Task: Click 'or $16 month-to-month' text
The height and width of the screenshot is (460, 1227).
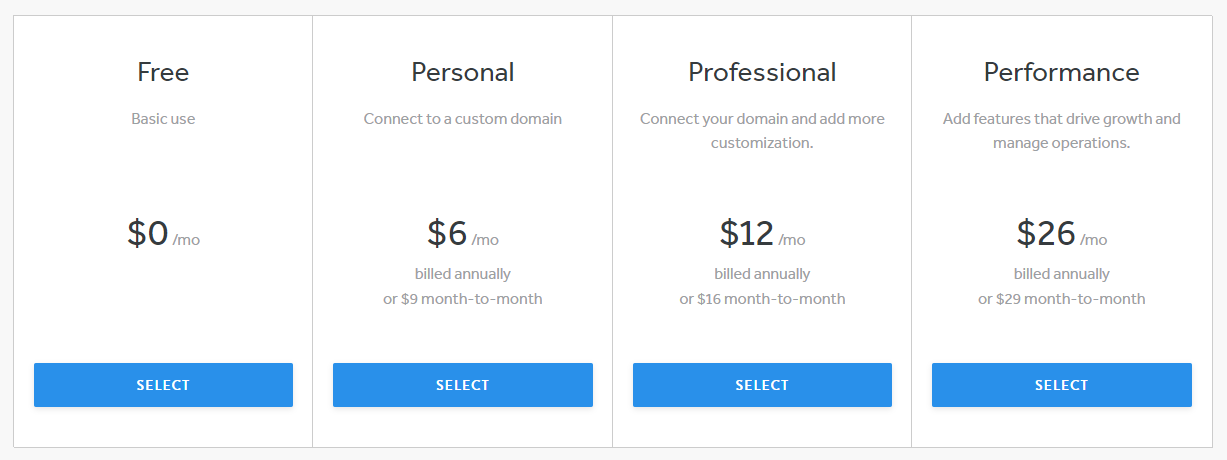Action: (x=762, y=298)
